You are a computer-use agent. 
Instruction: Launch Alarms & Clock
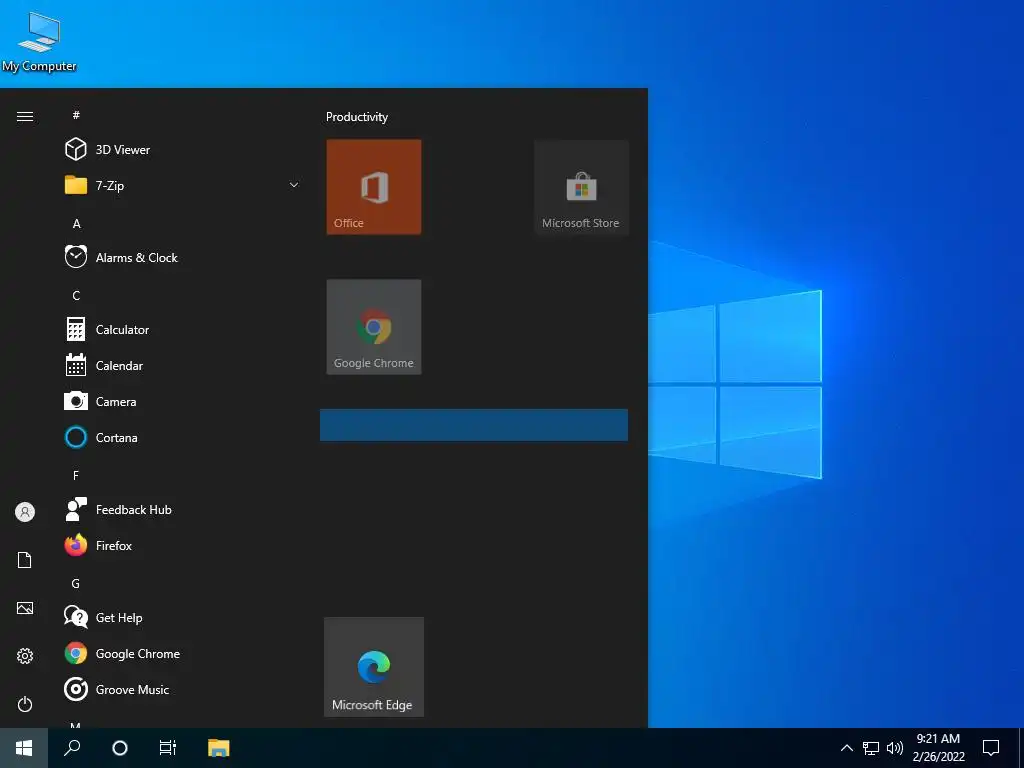coord(183,257)
